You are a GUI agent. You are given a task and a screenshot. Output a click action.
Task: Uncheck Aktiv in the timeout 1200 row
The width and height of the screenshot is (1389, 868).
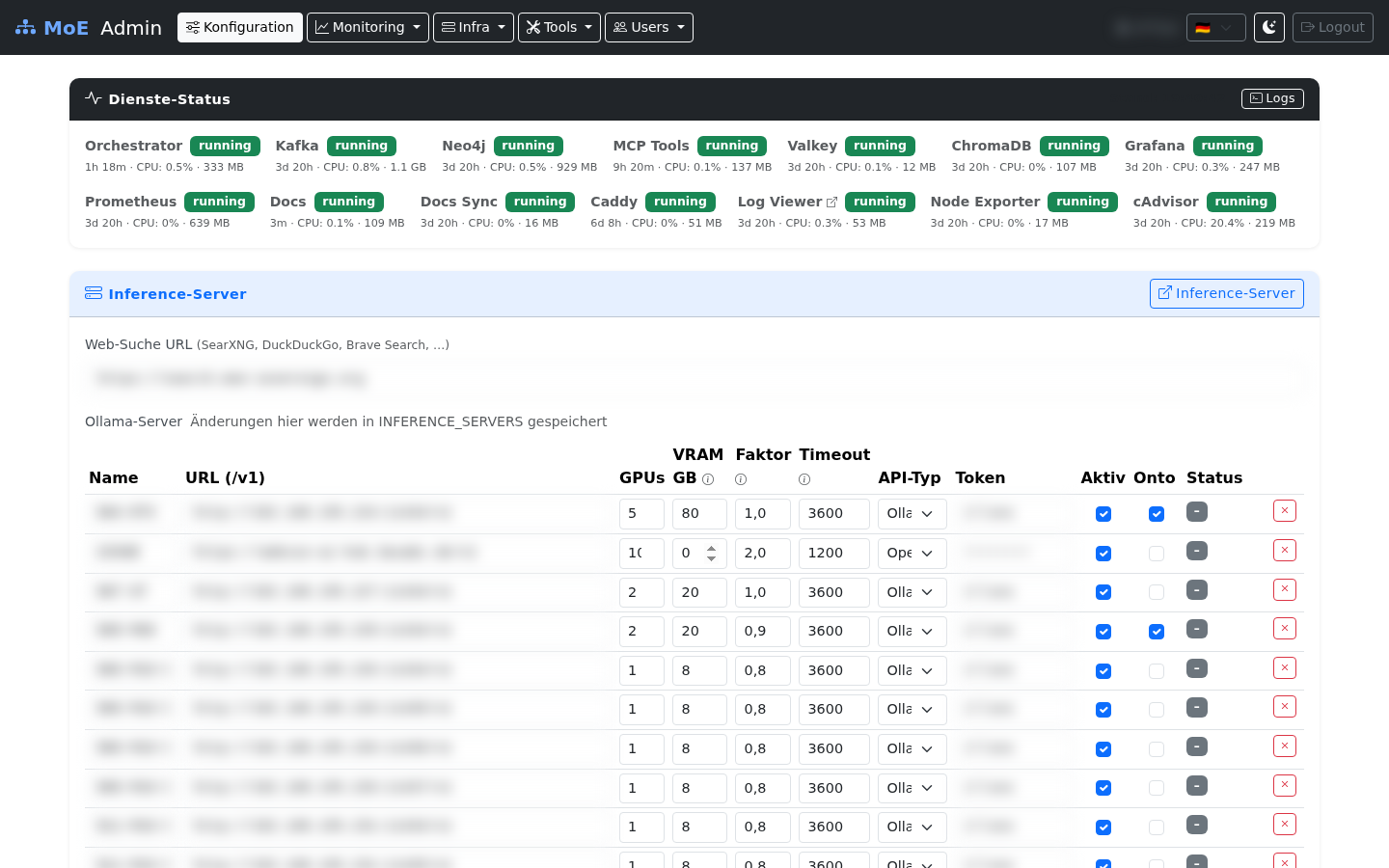coord(1103,554)
